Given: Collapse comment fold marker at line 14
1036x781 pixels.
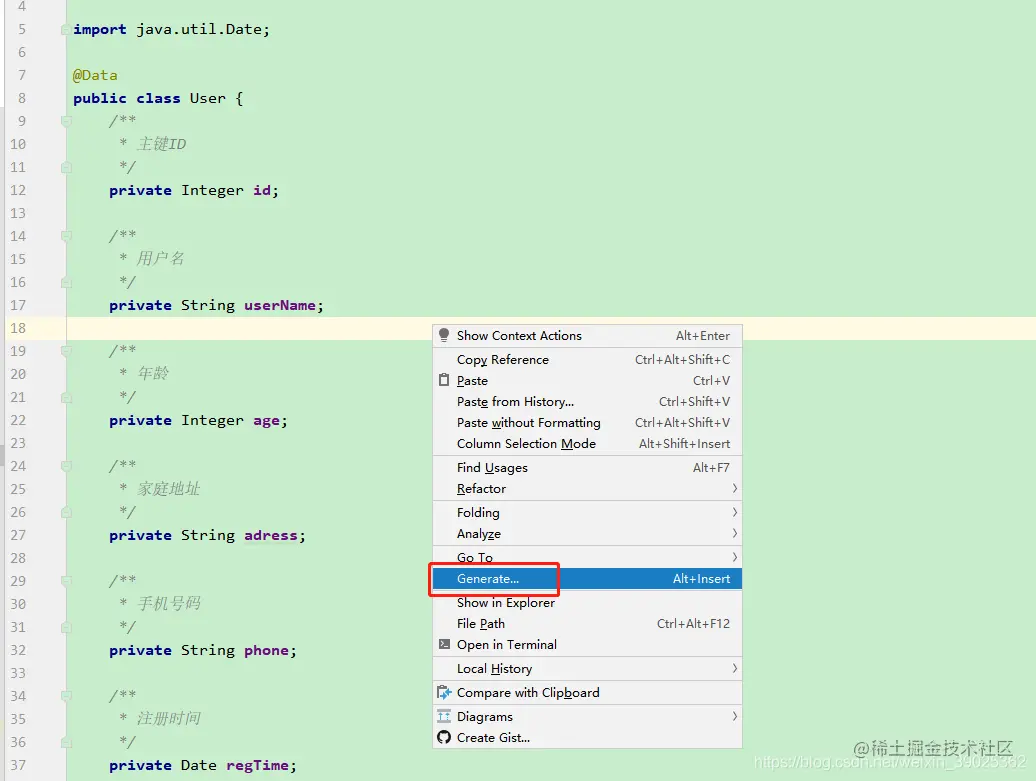Looking at the screenshot, I should [x=65, y=236].
